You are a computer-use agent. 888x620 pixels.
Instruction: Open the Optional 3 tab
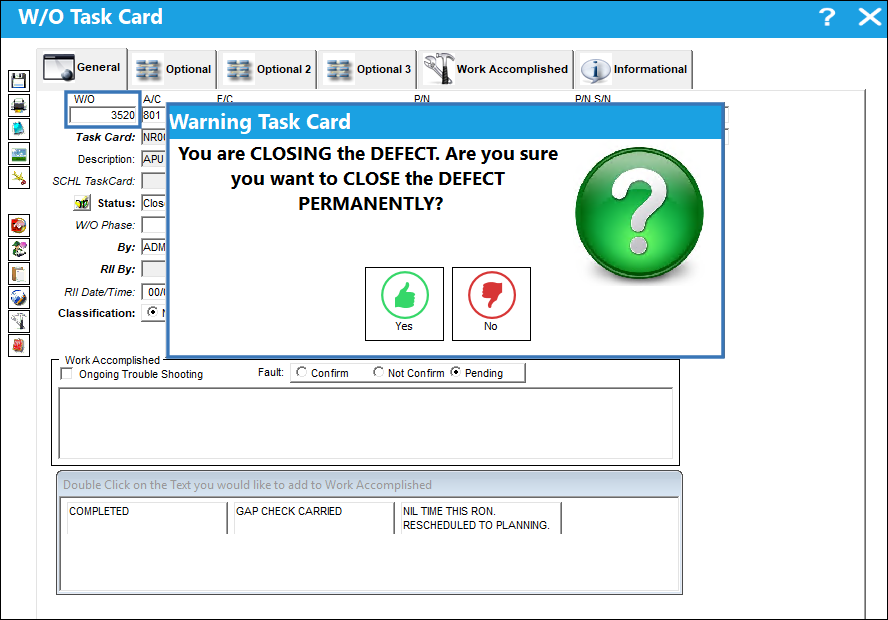tap(368, 69)
